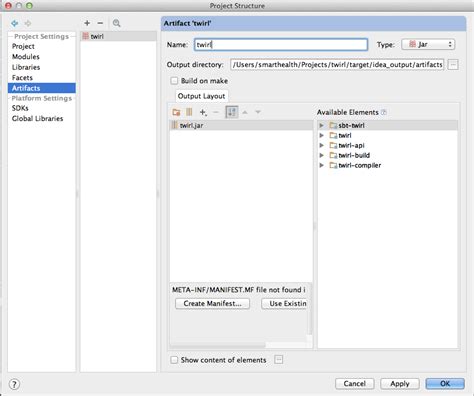
Task: Open Libraries settings page
Action: (26, 67)
